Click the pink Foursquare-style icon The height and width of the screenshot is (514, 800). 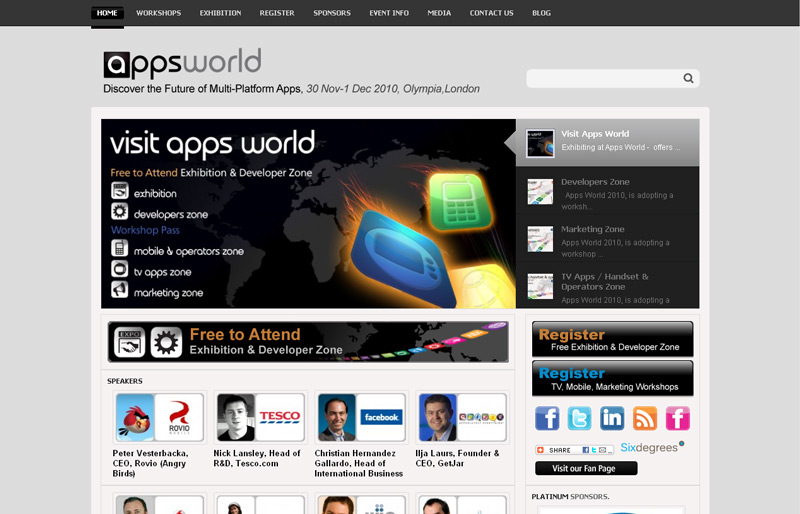[x=678, y=418]
